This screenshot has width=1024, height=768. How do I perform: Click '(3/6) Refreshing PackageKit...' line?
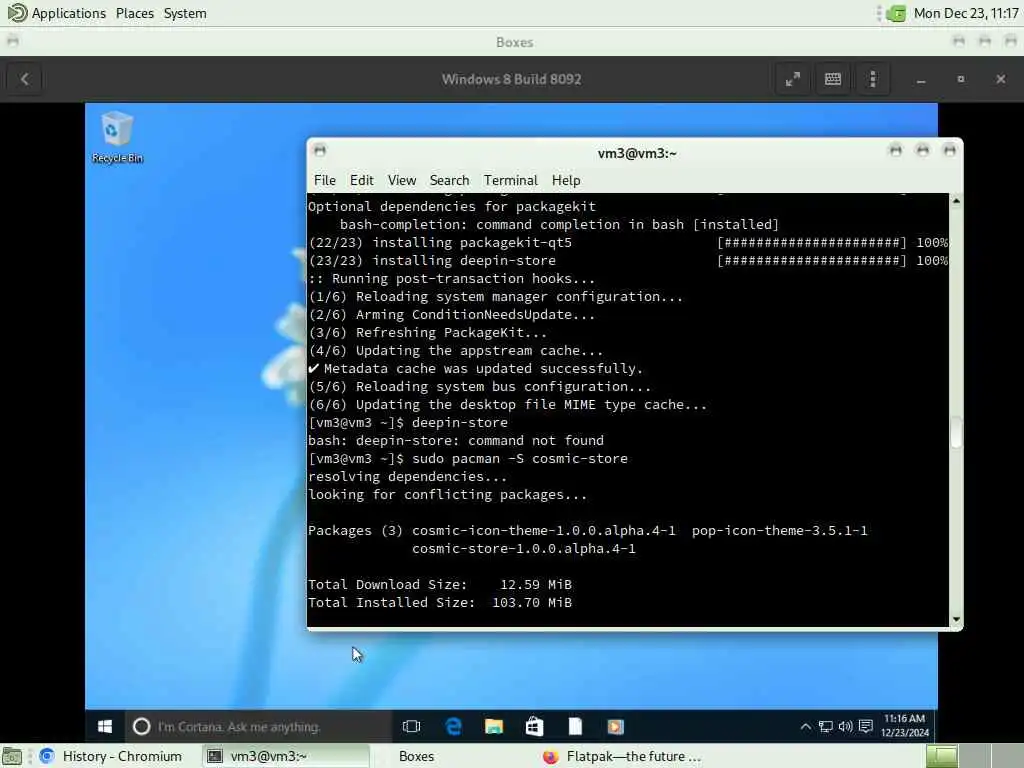point(428,332)
